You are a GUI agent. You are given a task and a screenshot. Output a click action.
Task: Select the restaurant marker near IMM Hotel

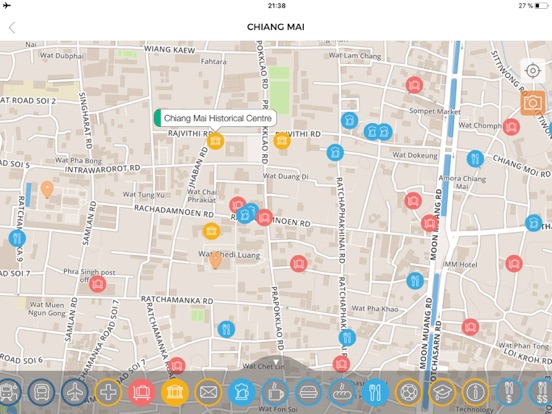[x=415, y=281]
